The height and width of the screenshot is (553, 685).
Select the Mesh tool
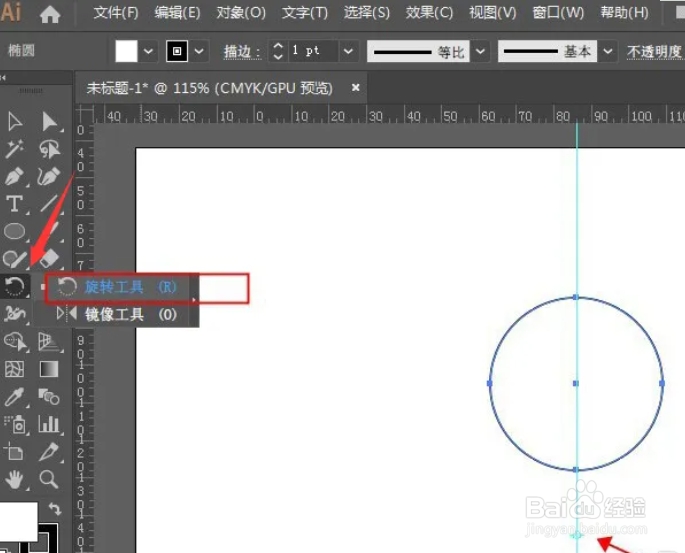15,369
